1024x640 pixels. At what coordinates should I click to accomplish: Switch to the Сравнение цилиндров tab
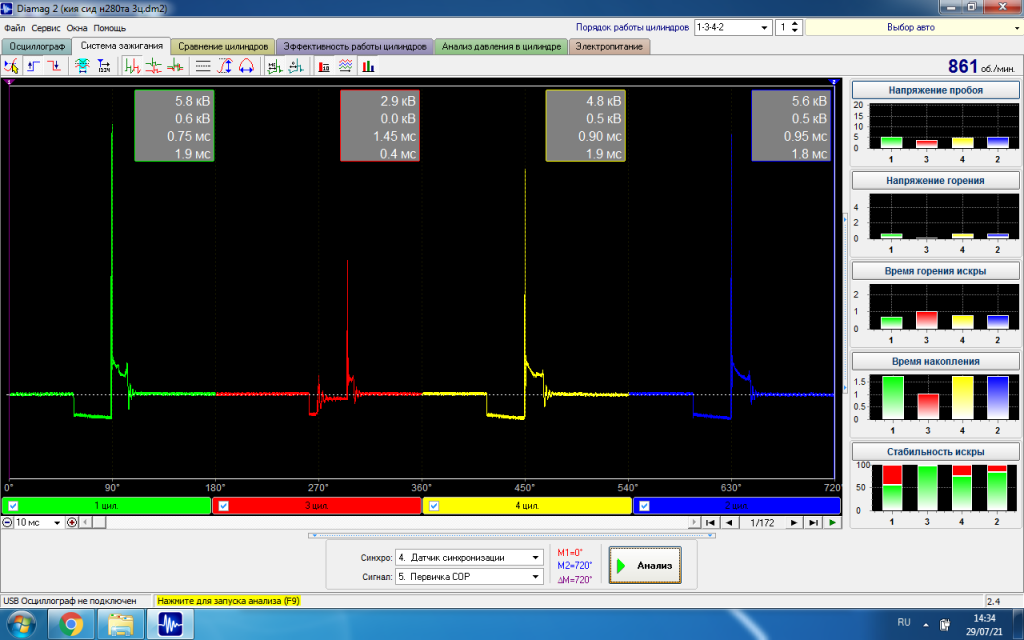223,46
